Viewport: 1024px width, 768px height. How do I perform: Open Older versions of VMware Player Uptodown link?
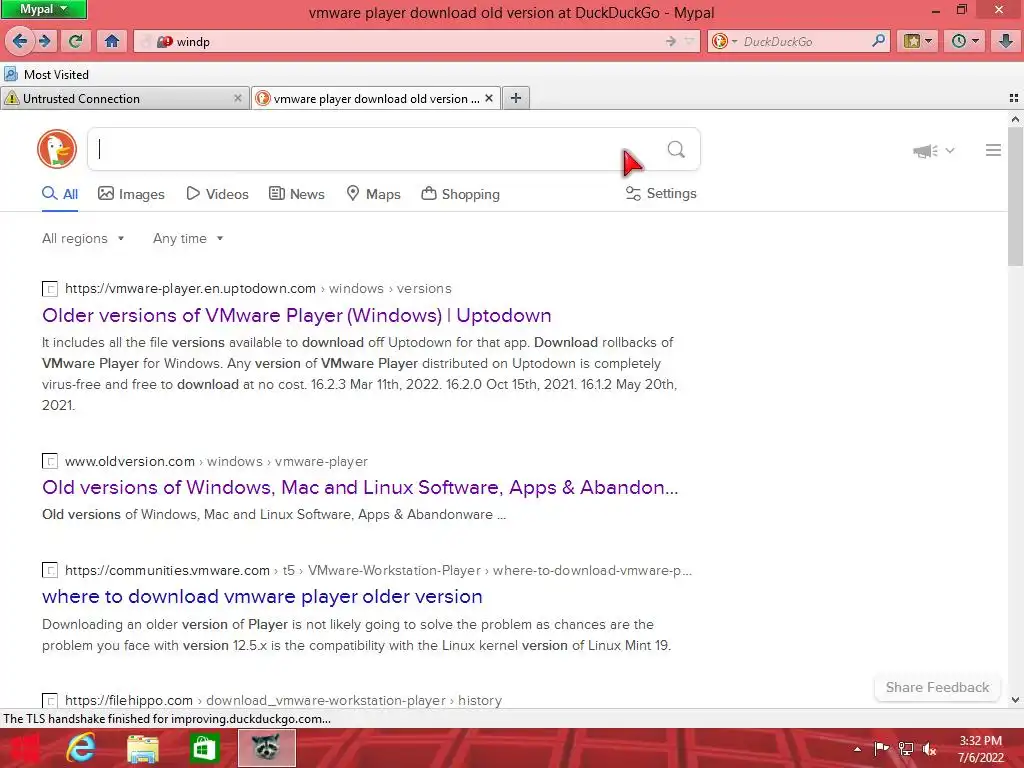(296, 315)
